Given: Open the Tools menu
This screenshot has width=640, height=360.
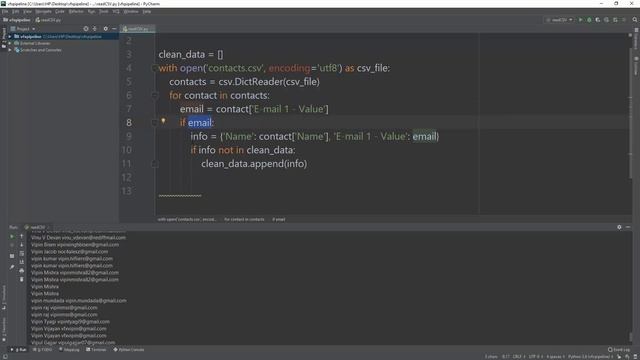Looking at the screenshot, I should pos(104,11).
